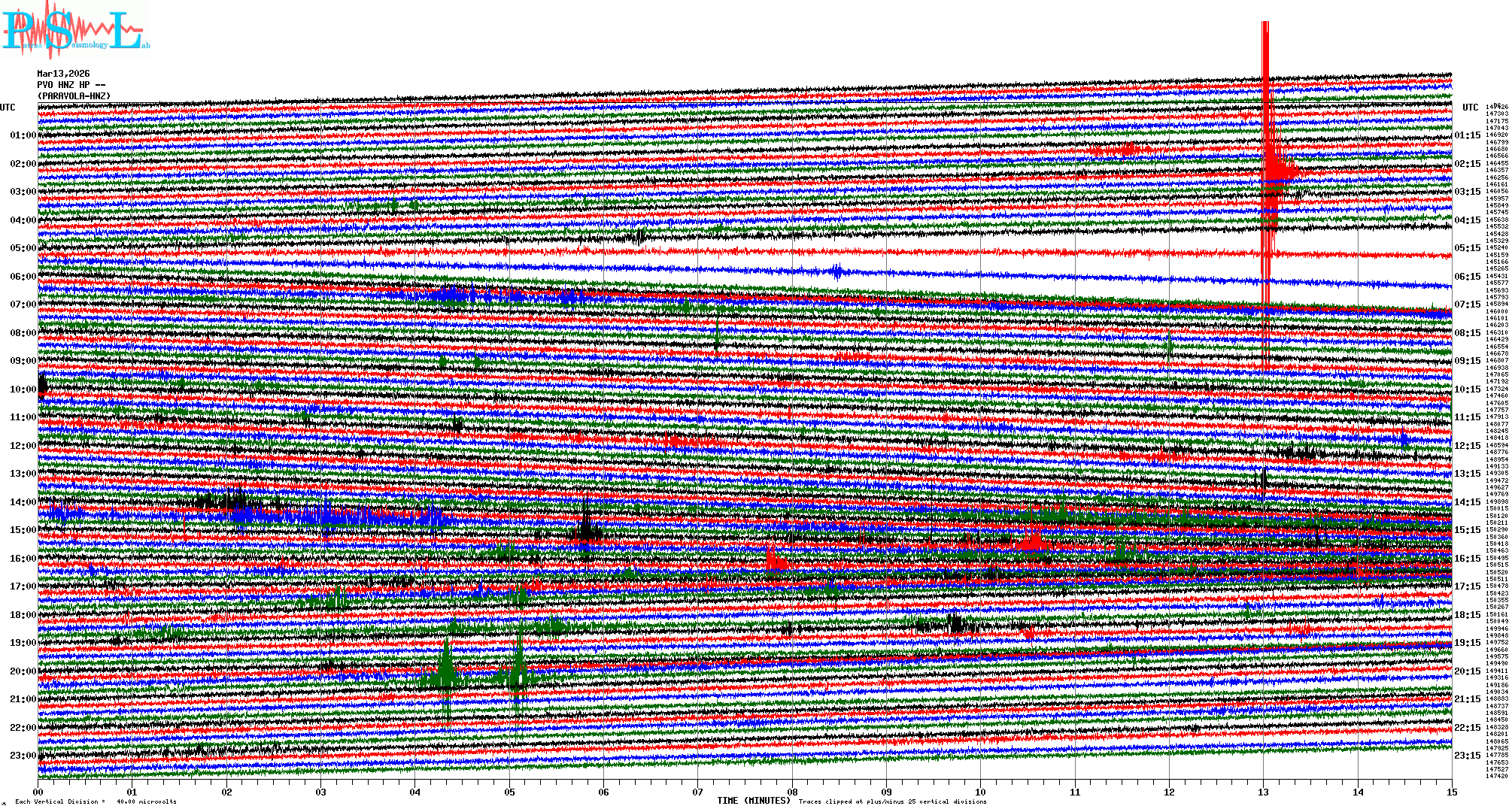1512x812 pixels.
Task: Select the 23:00 hour marker on left
Action: (23, 756)
